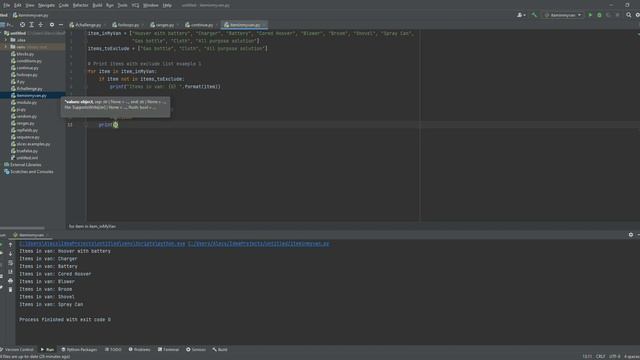
Task: Open the Code menu
Action: click(64, 5)
